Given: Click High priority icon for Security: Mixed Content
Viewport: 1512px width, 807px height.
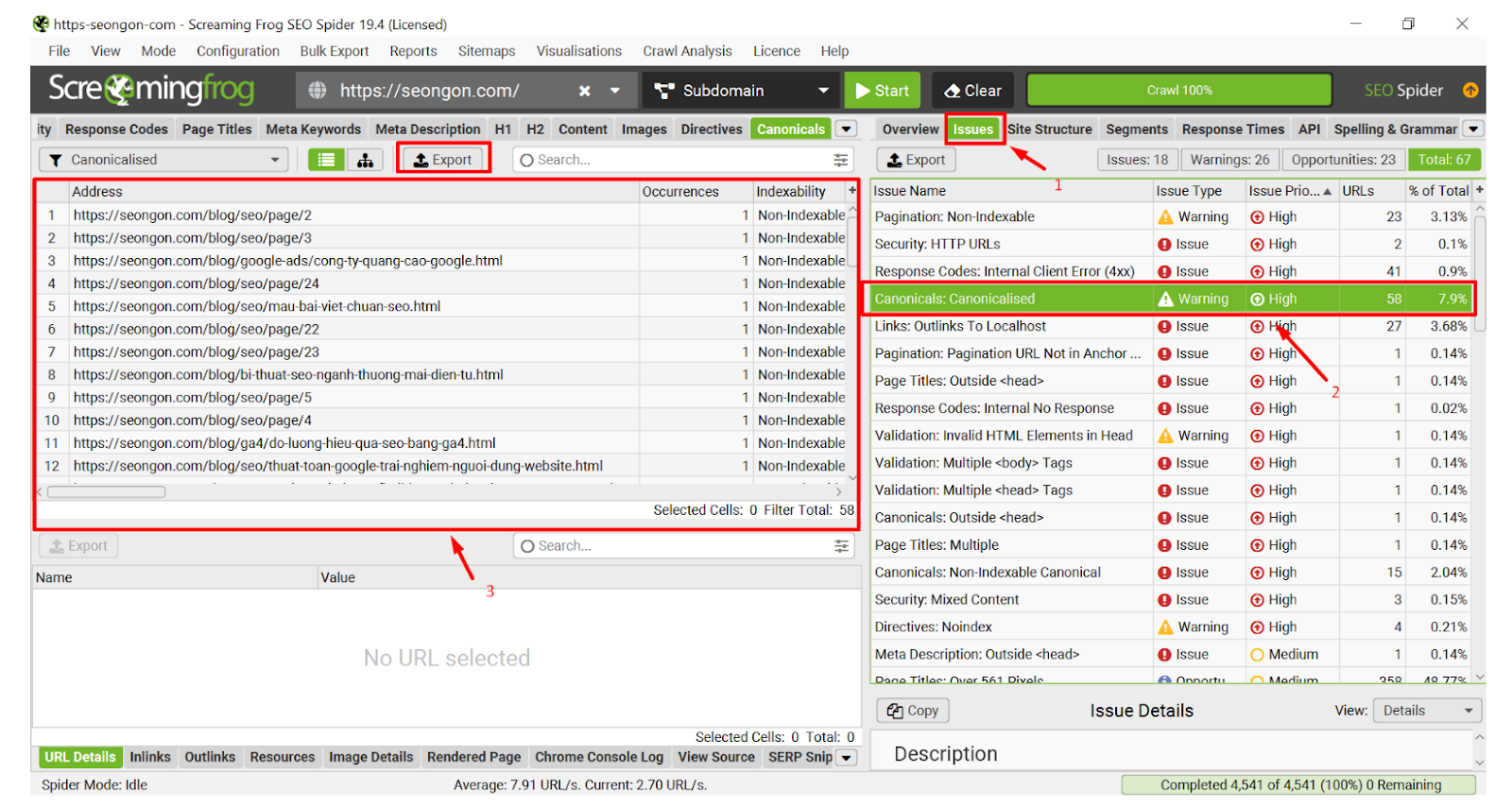Looking at the screenshot, I should (x=1257, y=599).
